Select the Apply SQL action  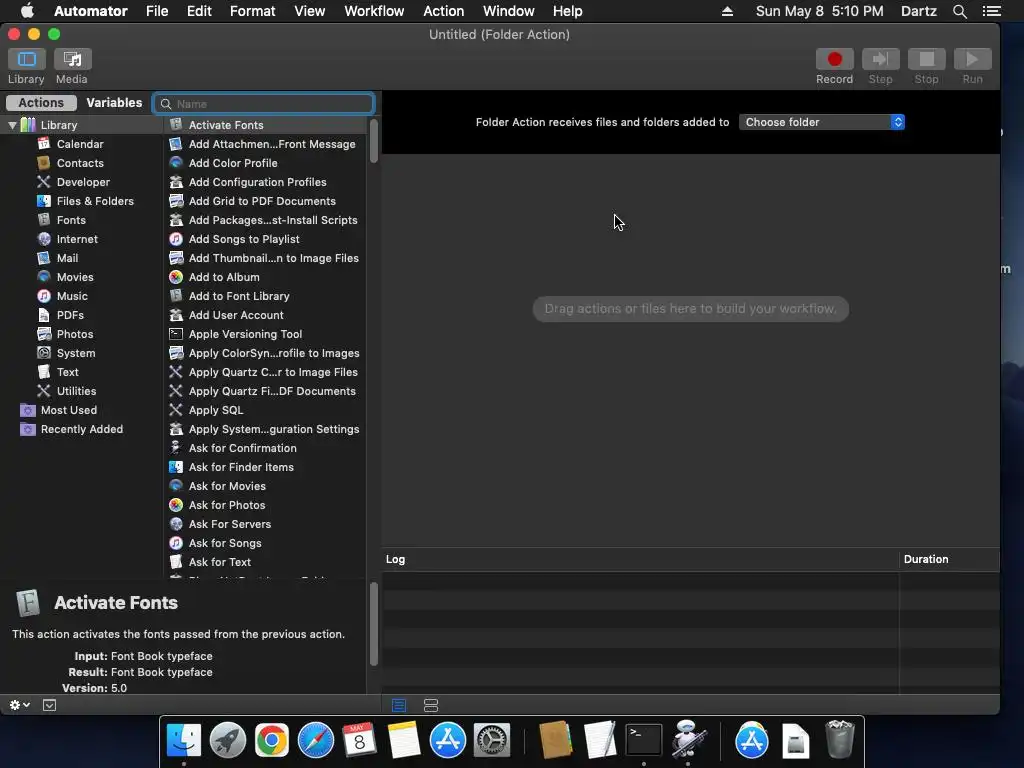coord(264,410)
